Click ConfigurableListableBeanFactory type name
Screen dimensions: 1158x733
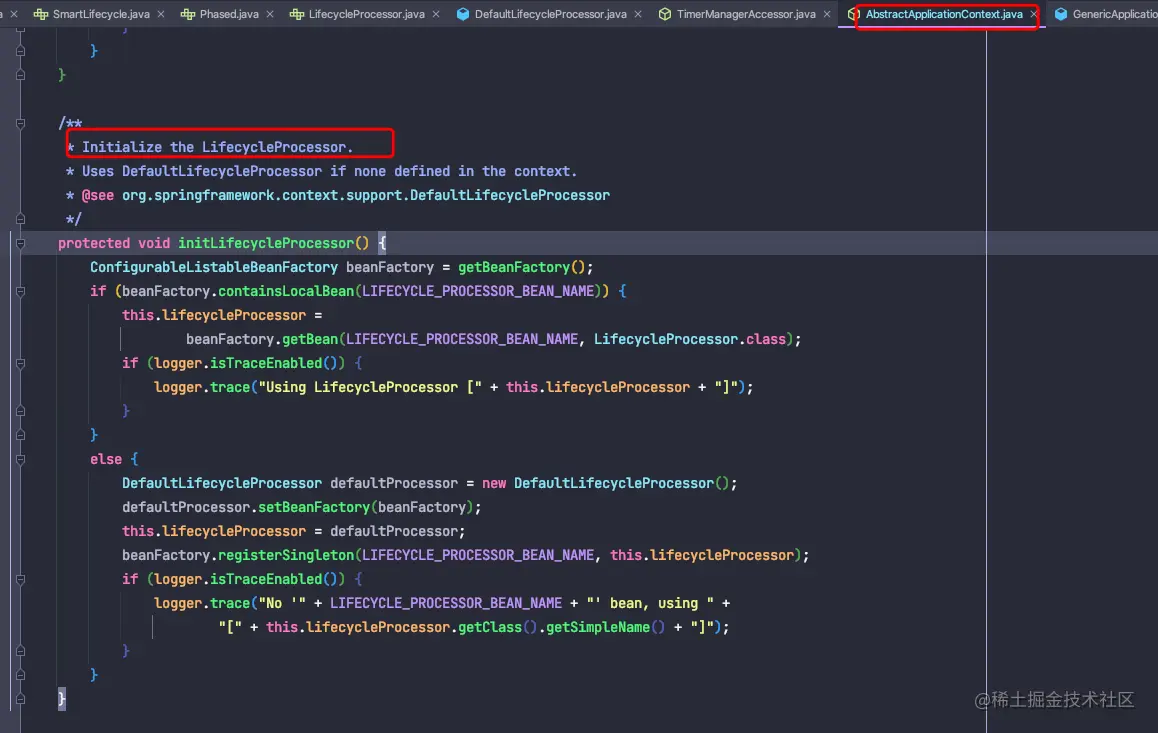(213, 267)
